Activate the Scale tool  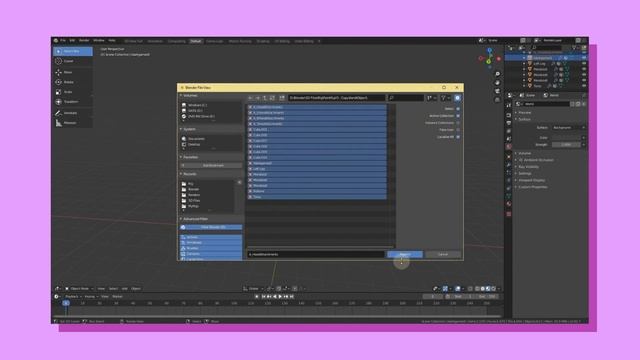(73, 92)
